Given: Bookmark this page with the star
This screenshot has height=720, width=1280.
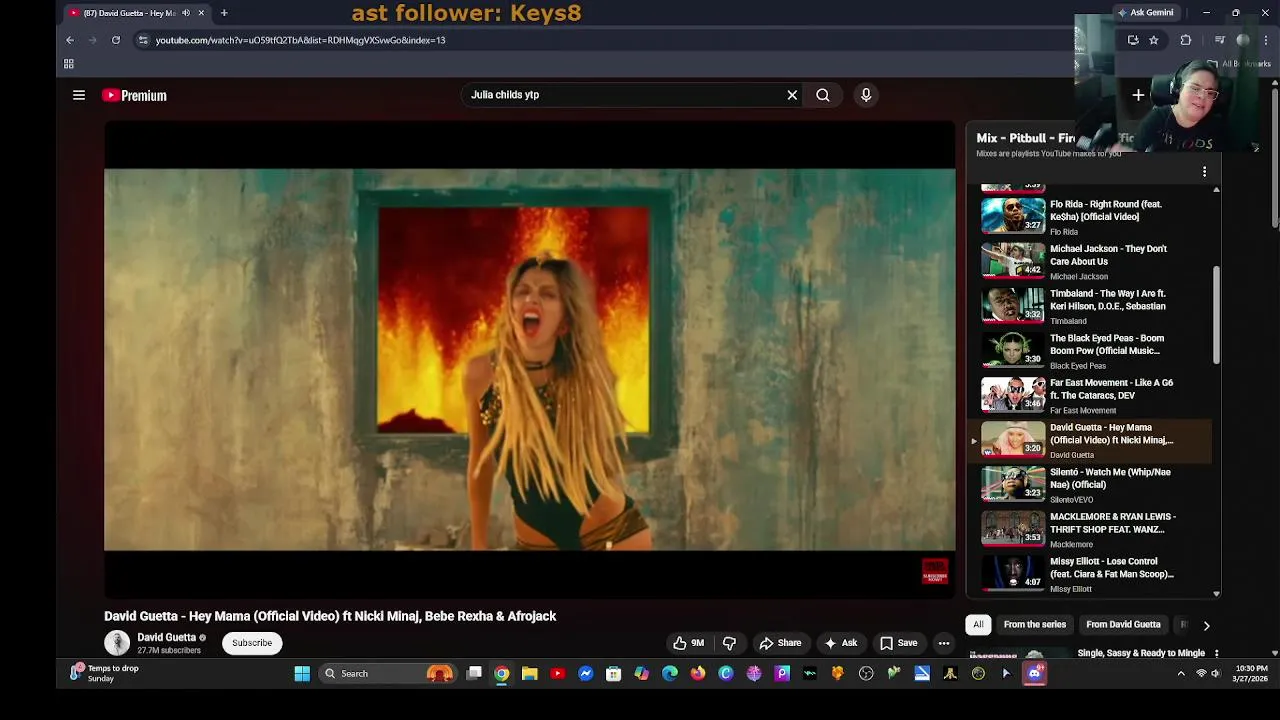Looking at the screenshot, I should point(1154,40).
